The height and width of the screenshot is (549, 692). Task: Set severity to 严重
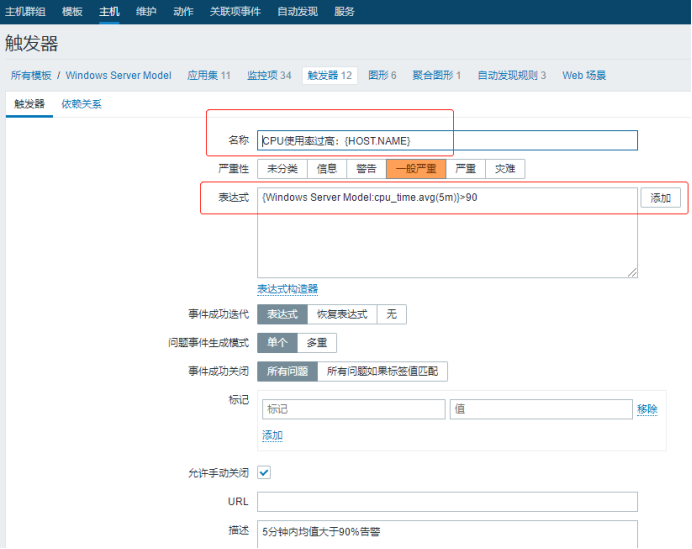click(466, 169)
